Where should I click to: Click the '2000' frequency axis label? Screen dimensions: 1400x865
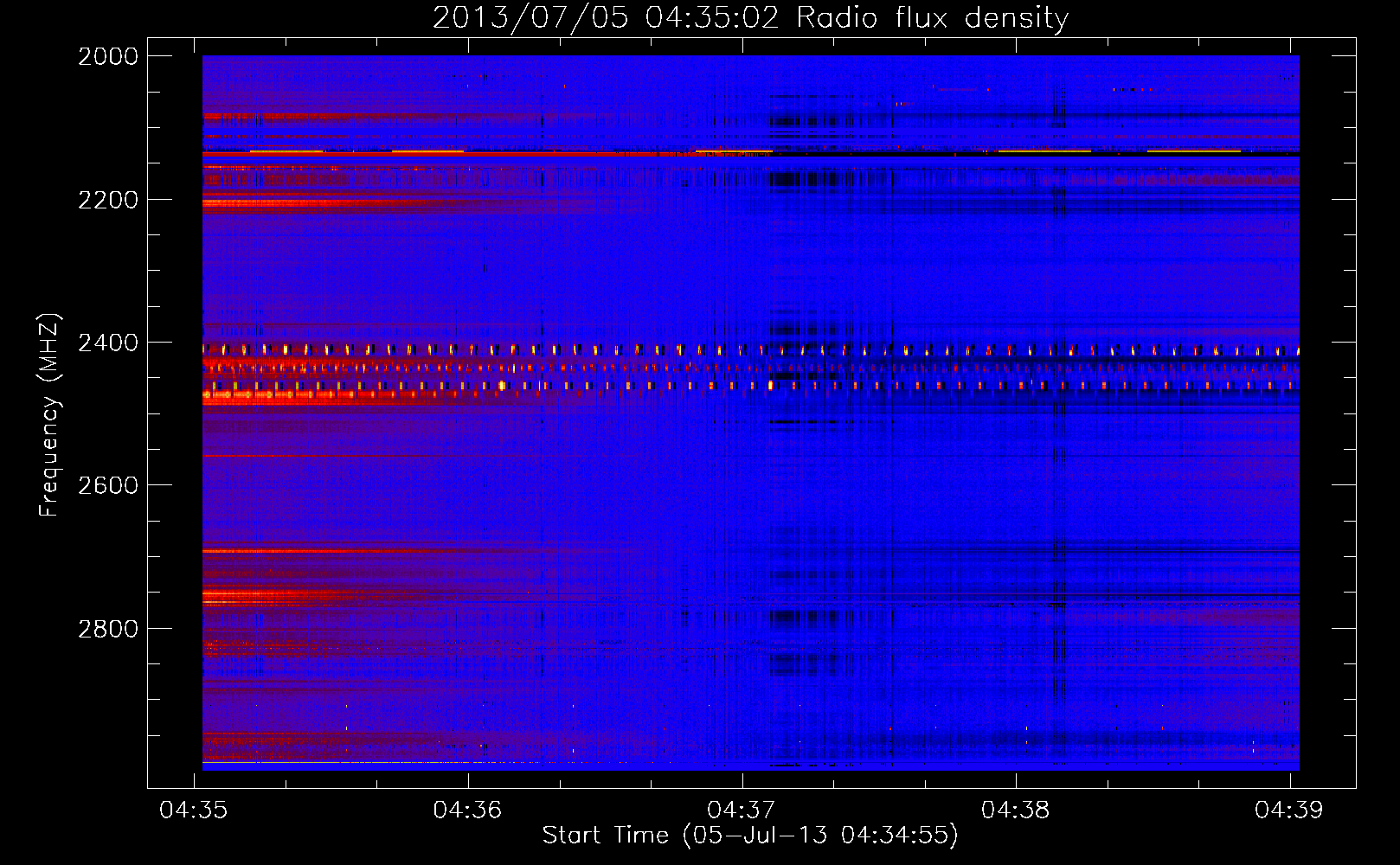[x=108, y=56]
